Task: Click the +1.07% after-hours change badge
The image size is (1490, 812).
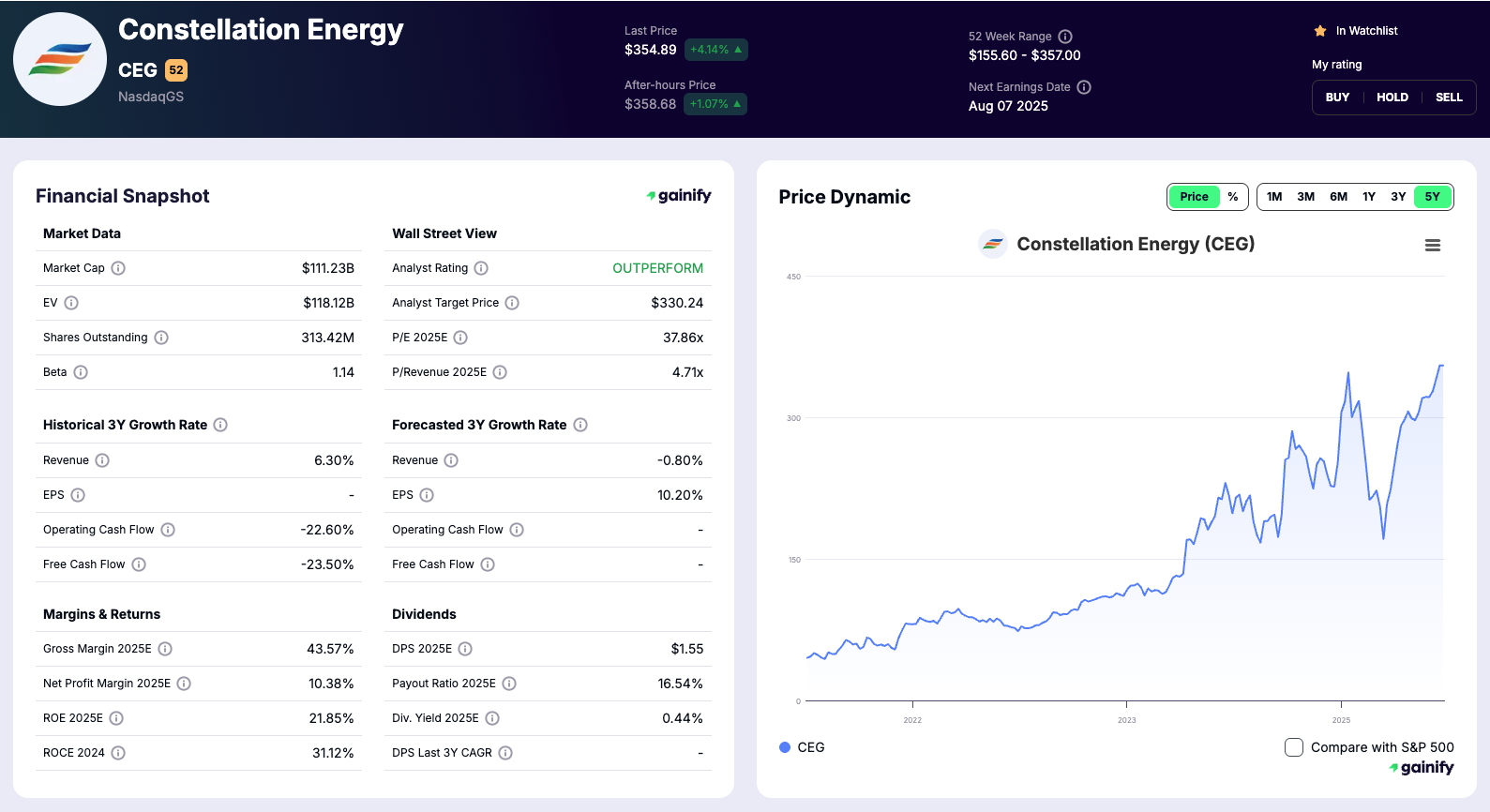Action: [715, 104]
